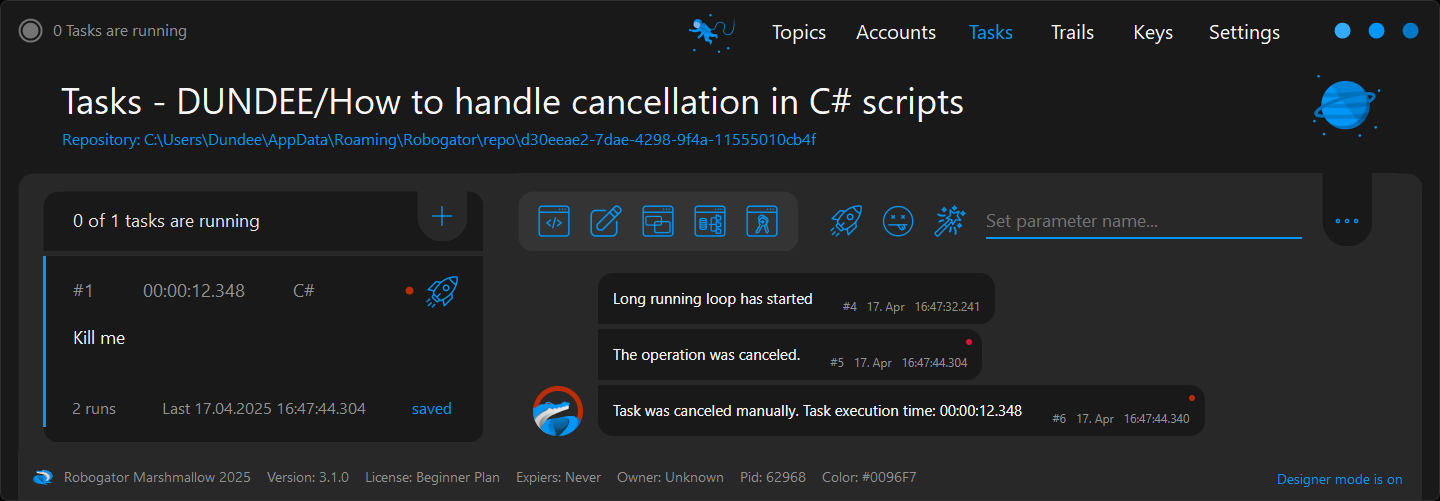Go to the Trails tab
This screenshot has width=1440, height=501.
[x=1072, y=32]
